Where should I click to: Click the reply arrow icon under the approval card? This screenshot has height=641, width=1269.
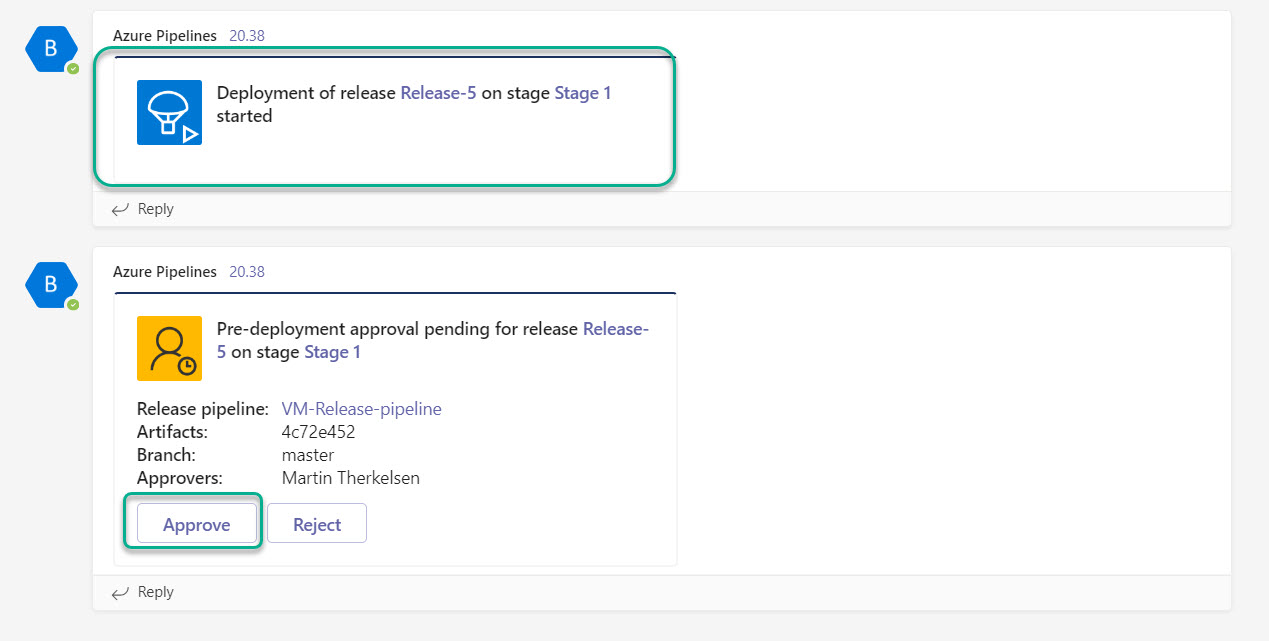(121, 592)
